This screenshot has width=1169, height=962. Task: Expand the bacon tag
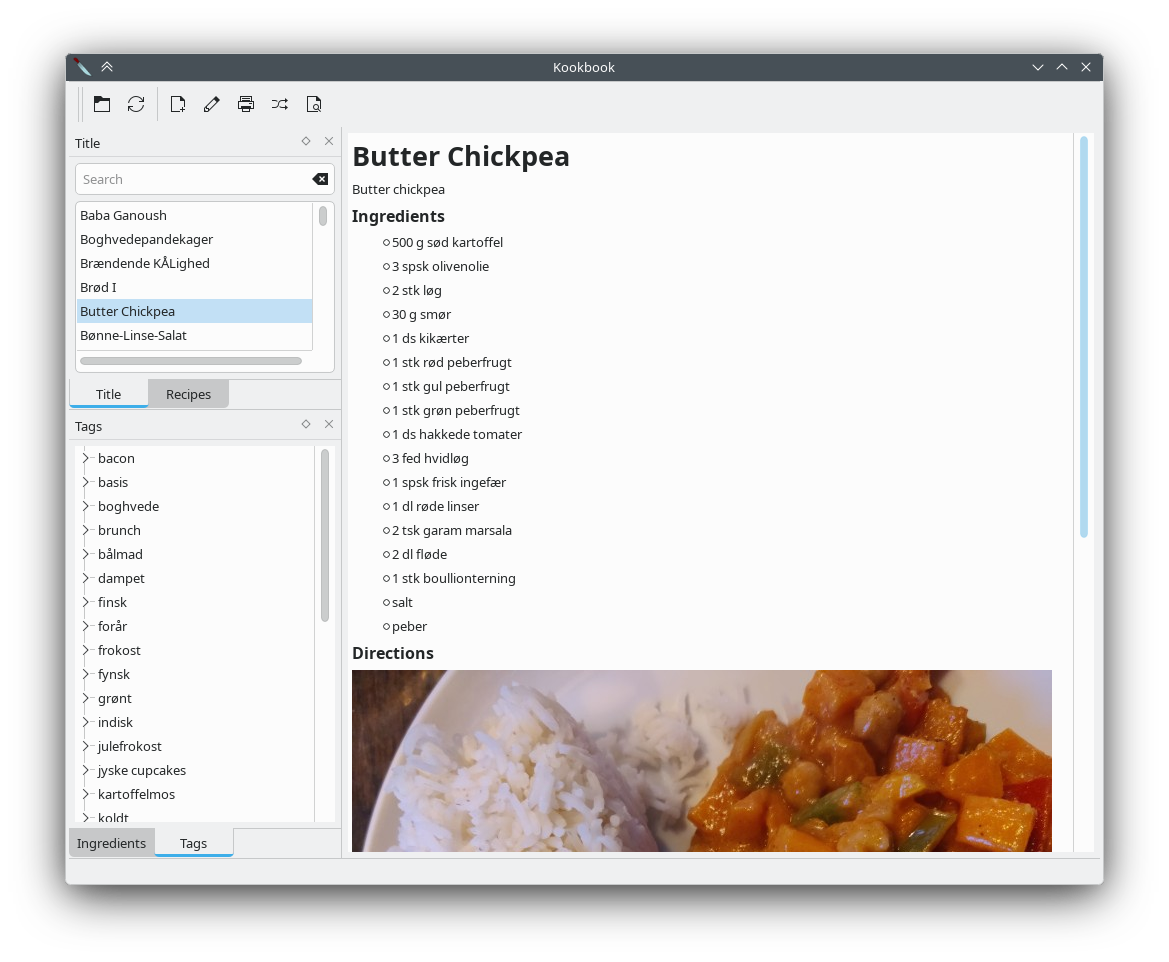tap(86, 458)
